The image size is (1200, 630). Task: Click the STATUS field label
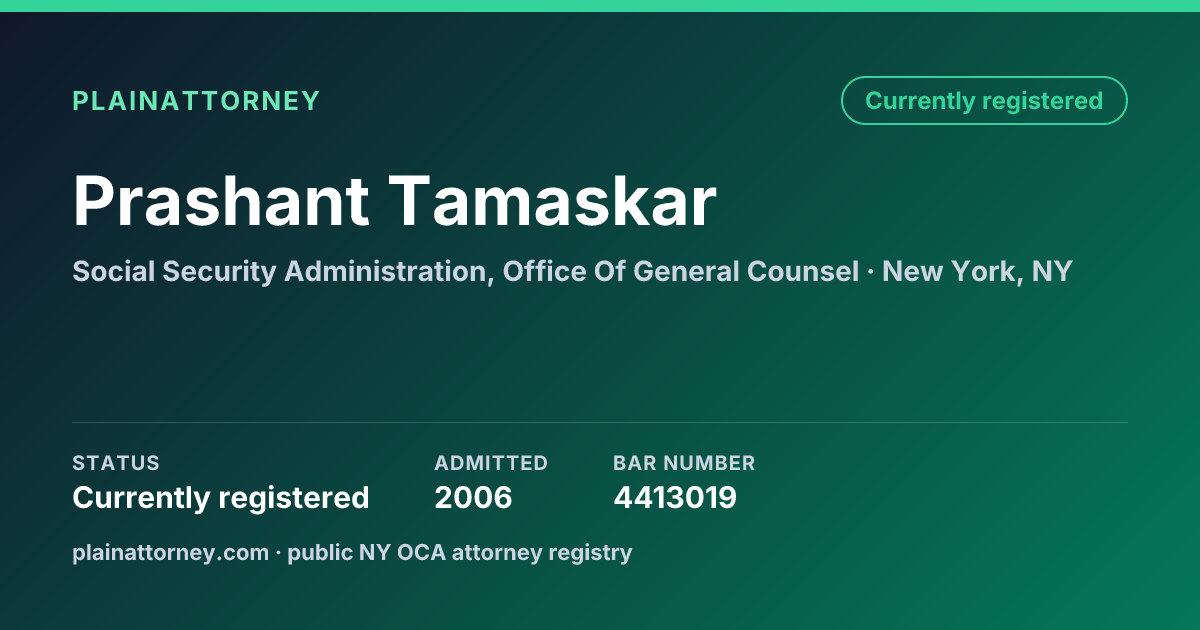click(x=116, y=463)
